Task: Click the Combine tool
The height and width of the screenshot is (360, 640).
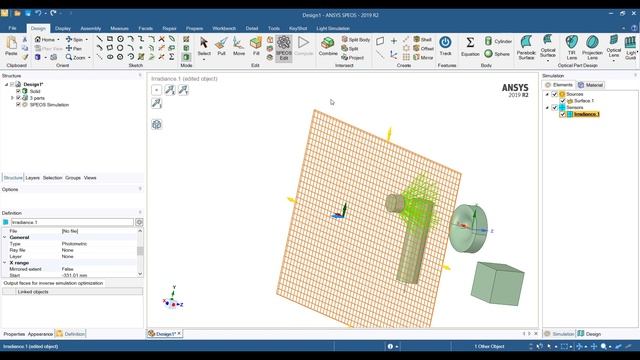Action: tap(328, 46)
